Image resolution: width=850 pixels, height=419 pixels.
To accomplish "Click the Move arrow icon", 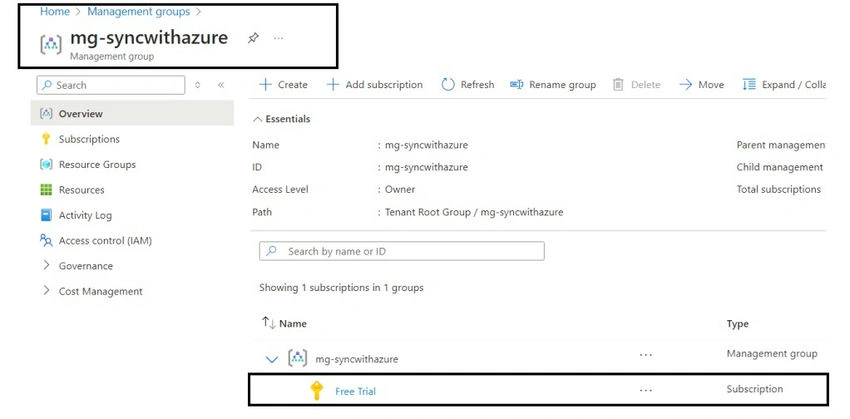I will click(686, 85).
